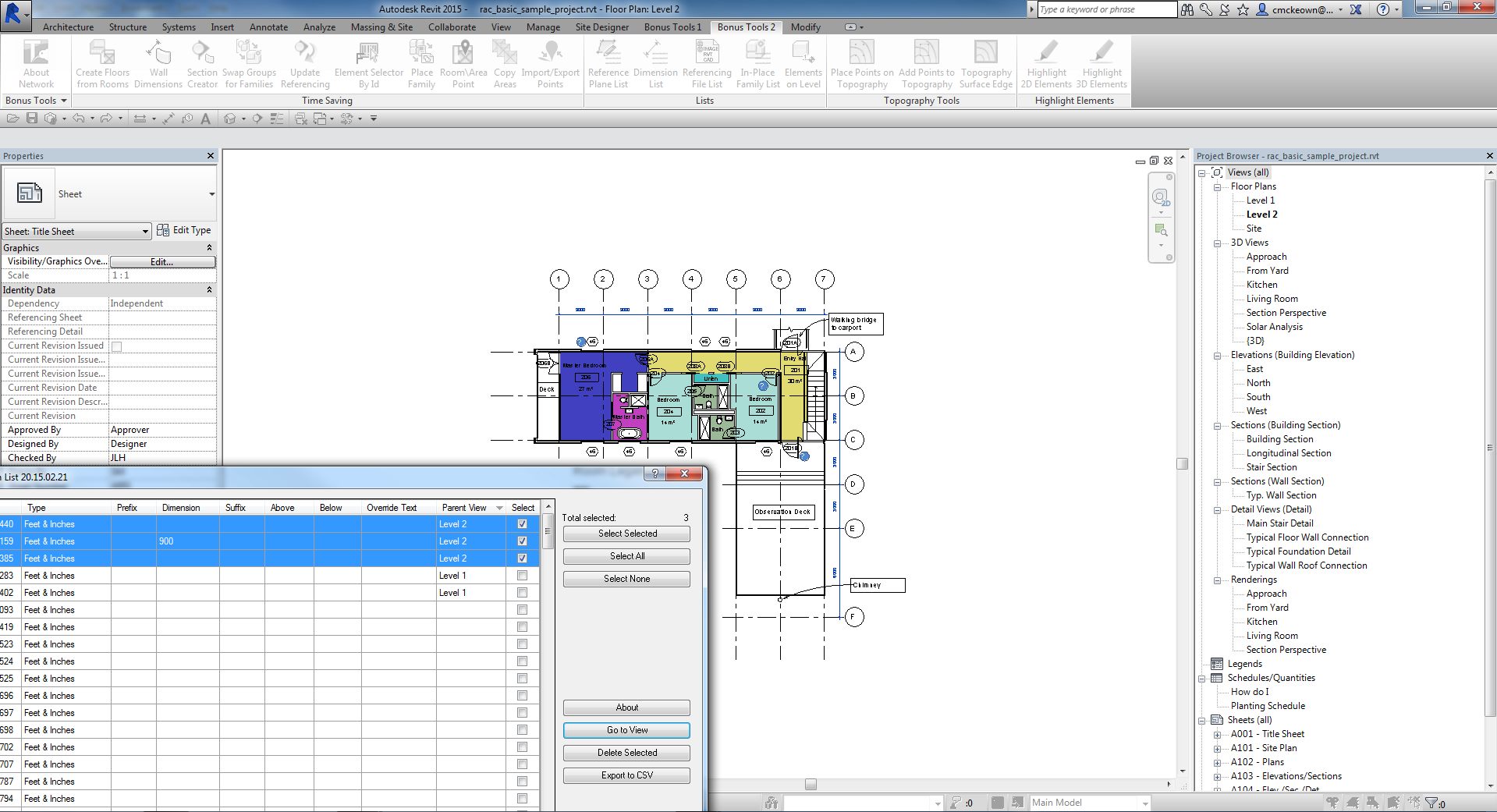Viewport: 1497px width, 812px height.
Task: Select Place Points on Topography tool
Action: pos(861,53)
